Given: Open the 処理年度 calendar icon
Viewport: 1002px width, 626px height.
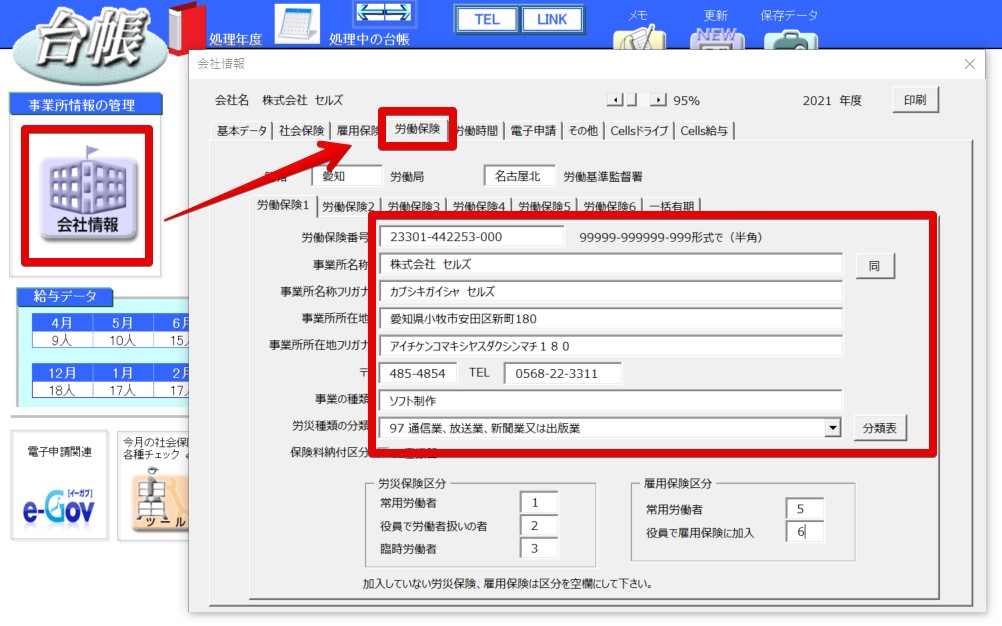Looking at the screenshot, I should click(x=297, y=24).
